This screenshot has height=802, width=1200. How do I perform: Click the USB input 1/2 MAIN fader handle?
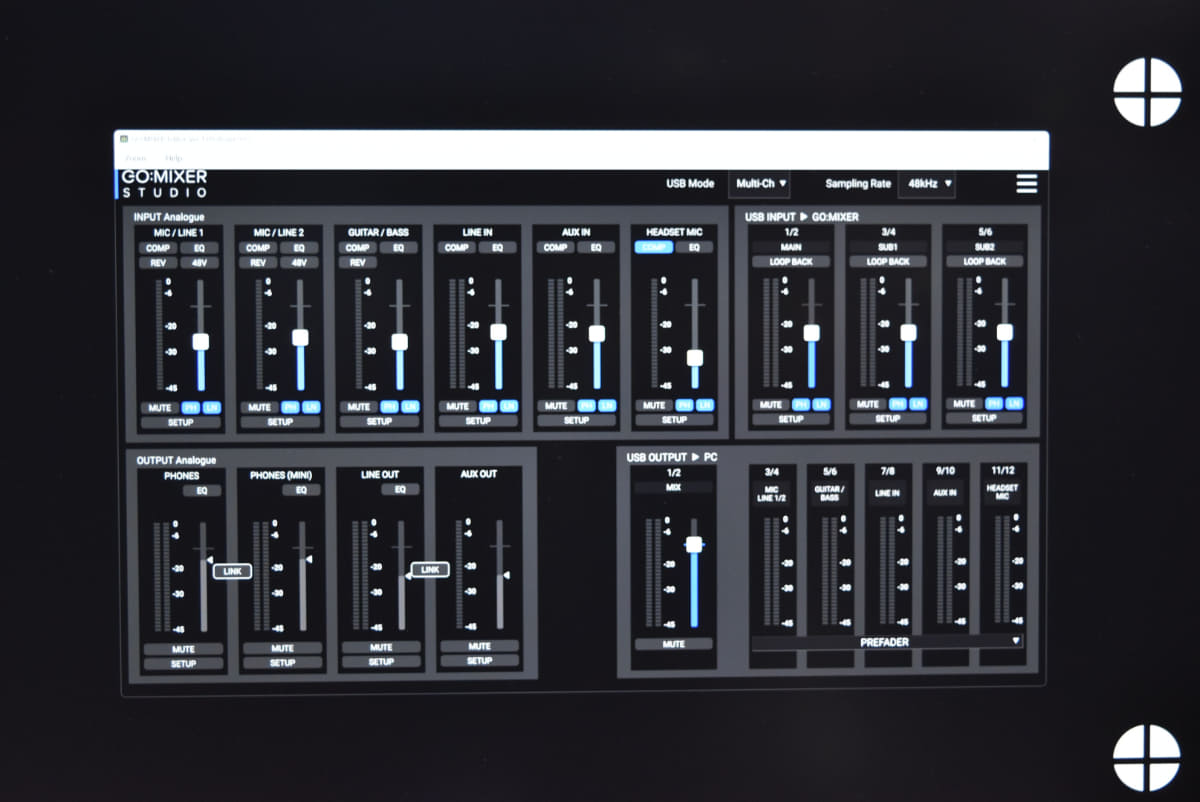point(811,333)
